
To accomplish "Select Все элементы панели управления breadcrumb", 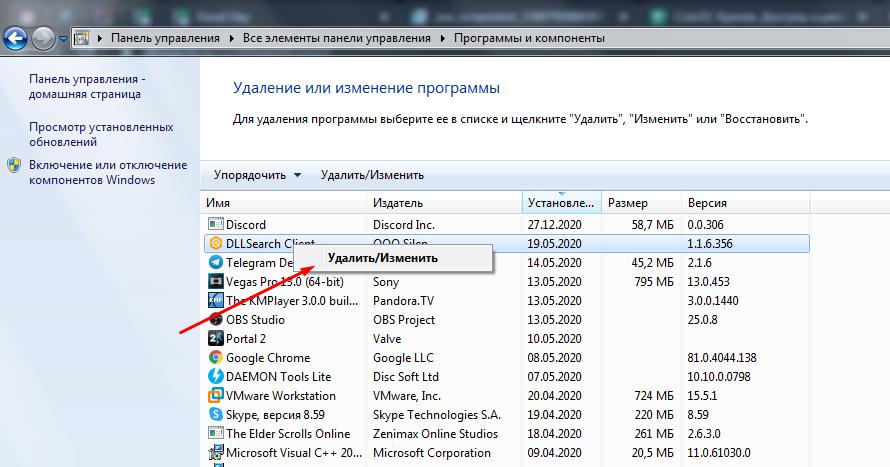I will 337,38.
